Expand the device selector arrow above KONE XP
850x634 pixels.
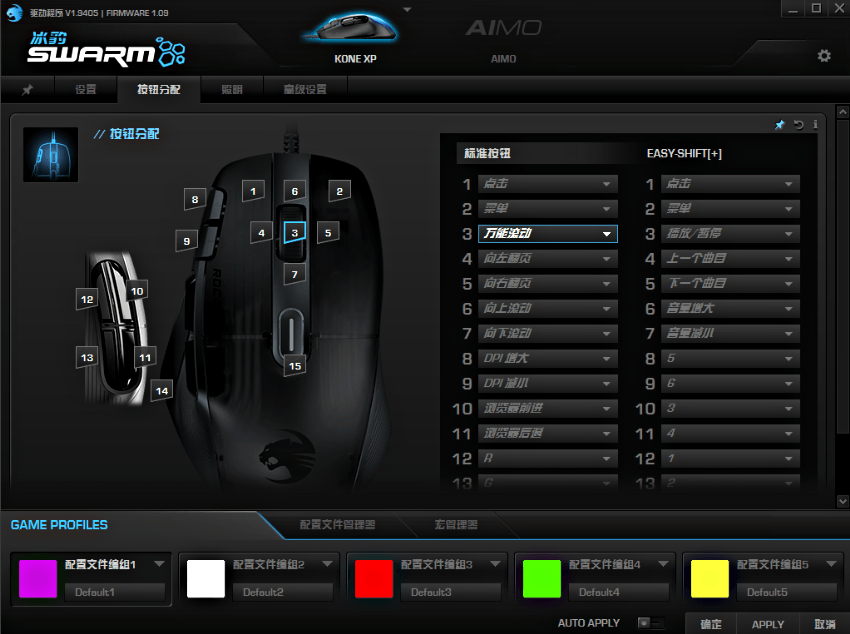coord(407,9)
